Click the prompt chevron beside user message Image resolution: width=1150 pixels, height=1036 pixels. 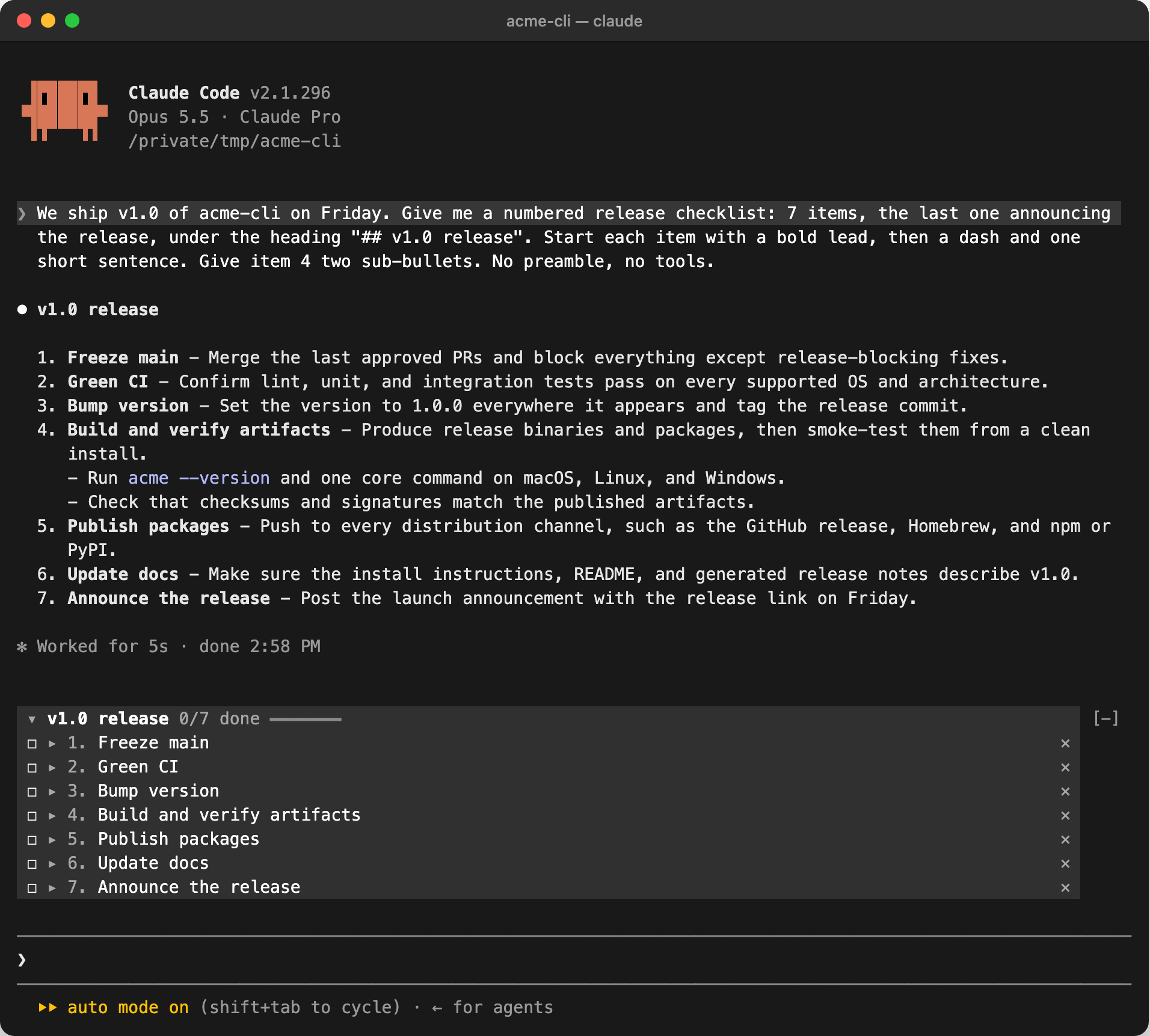coord(22,214)
